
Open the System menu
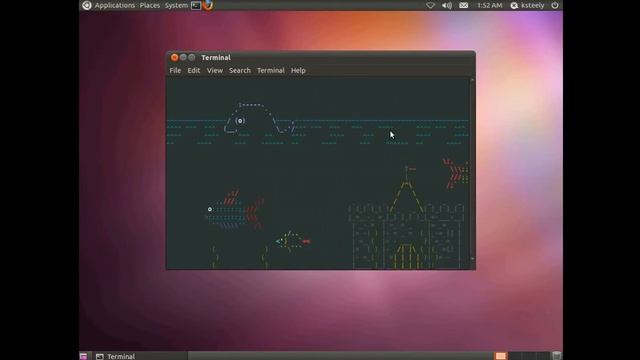pyautogui.click(x=176, y=5)
